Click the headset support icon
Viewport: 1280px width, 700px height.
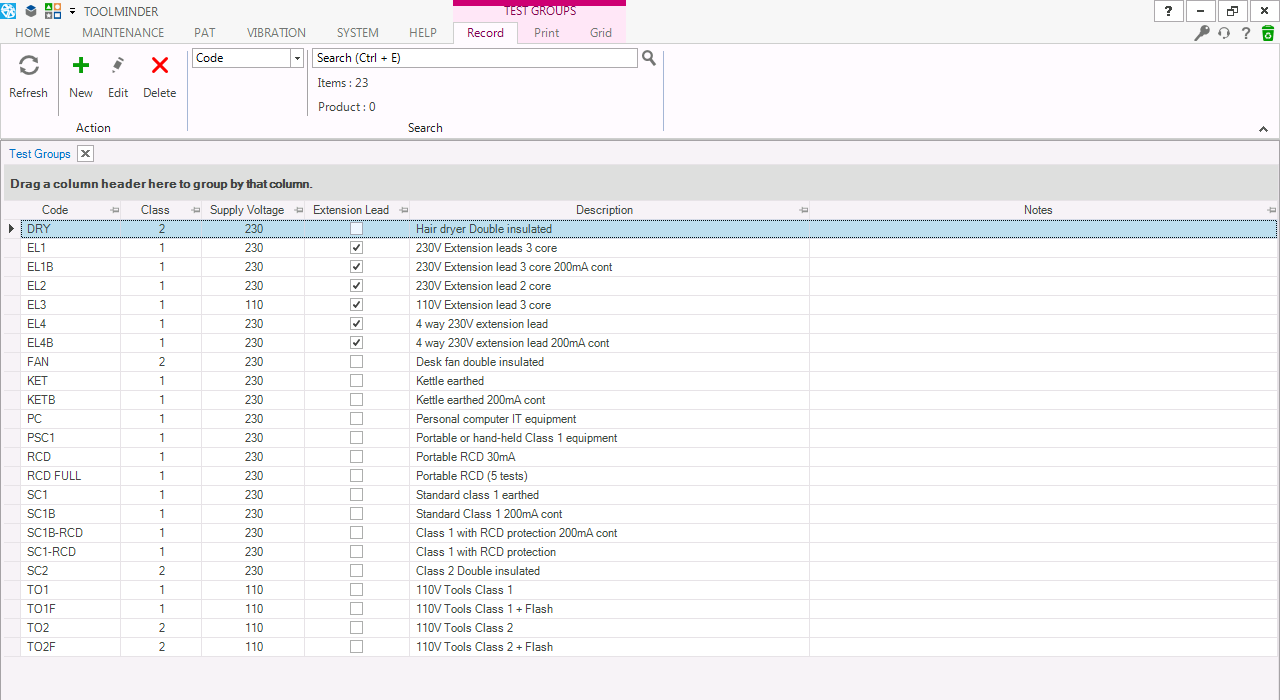(x=1224, y=33)
